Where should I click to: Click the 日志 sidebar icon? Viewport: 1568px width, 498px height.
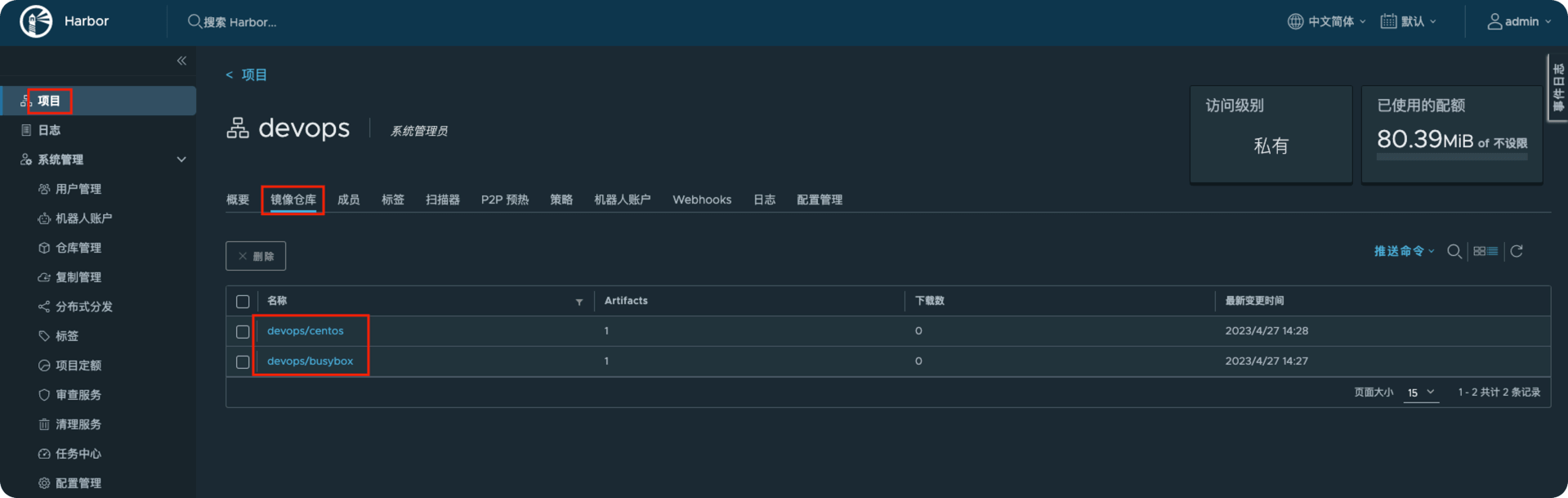tap(26, 130)
